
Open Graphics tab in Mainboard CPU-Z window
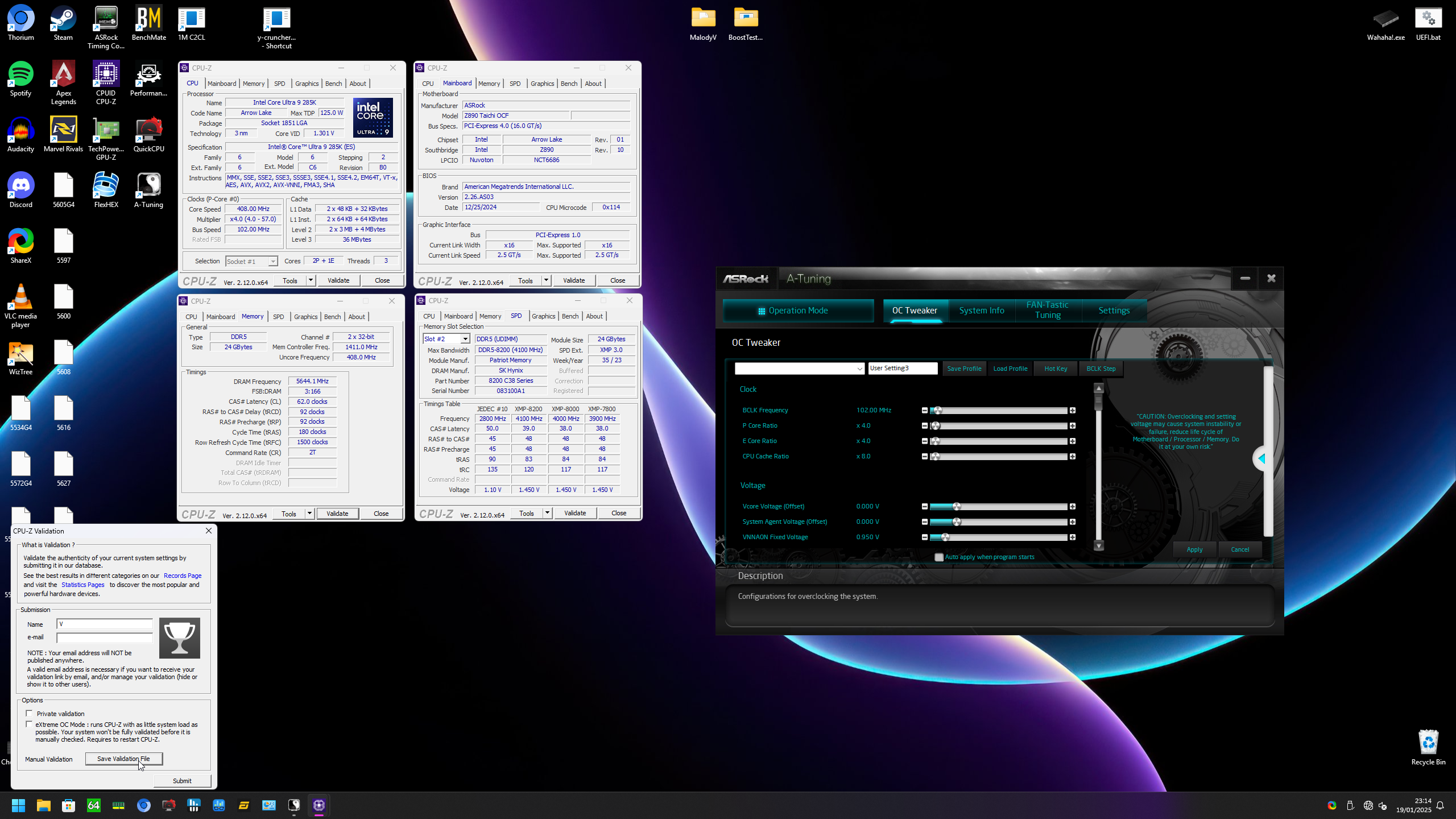click(542, 84)
